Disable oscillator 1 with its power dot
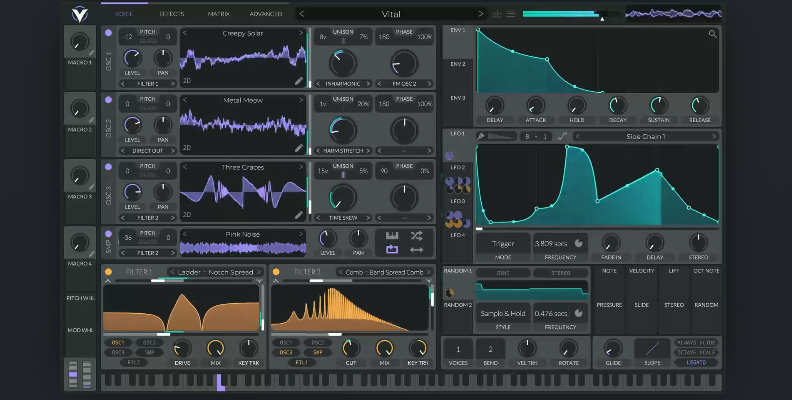This screenshot has width=792, height=400. tap(108, 33)
